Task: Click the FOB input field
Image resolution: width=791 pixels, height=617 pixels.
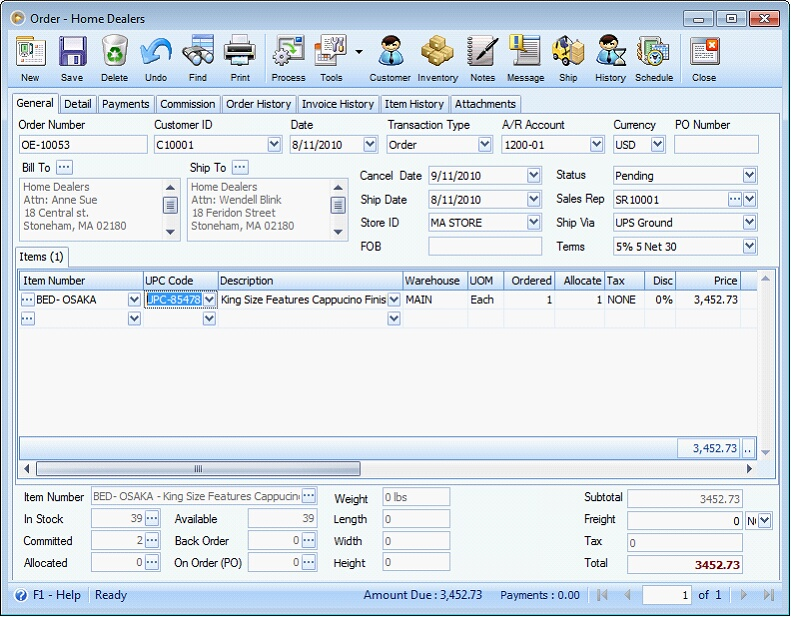Action: tap(485, 246)
